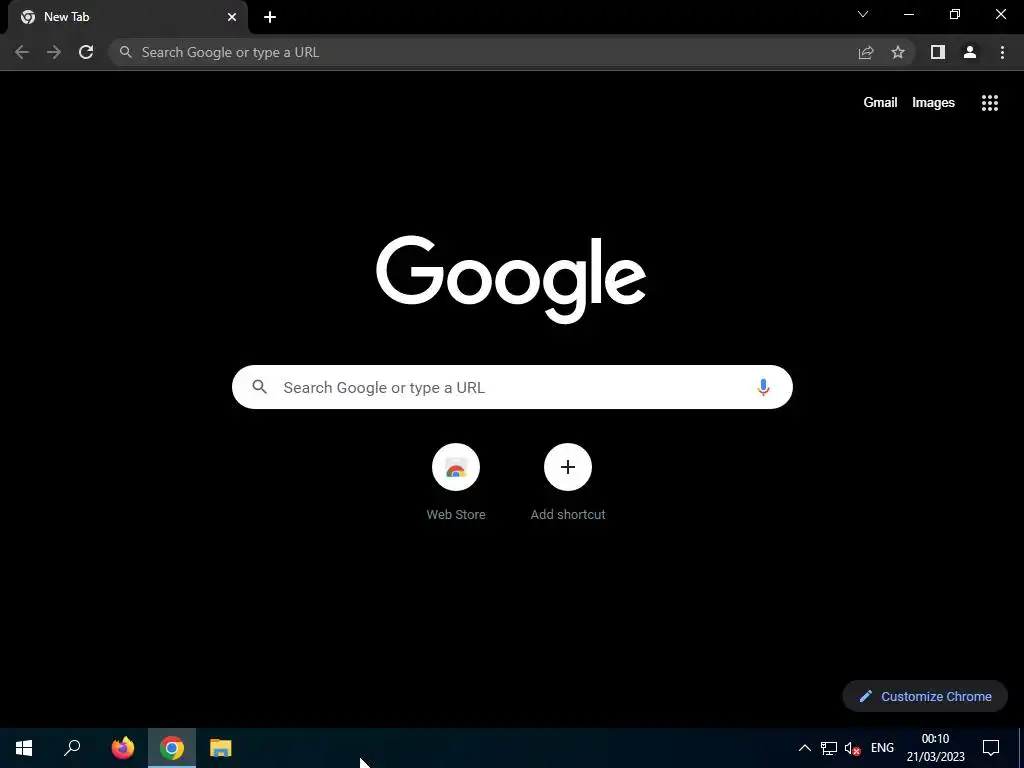Toggle the Chrome side panel

coord(938,52)
